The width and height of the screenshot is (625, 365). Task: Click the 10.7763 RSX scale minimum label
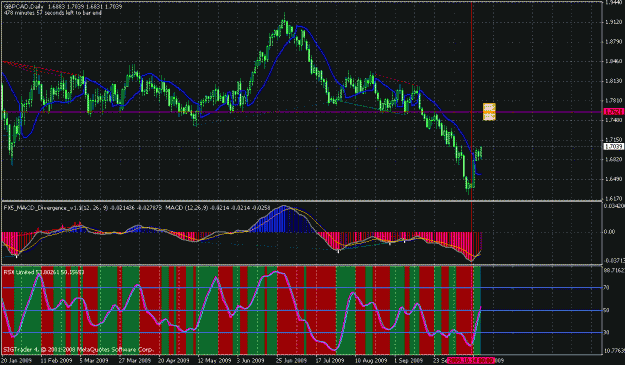(x=614, y=351)
